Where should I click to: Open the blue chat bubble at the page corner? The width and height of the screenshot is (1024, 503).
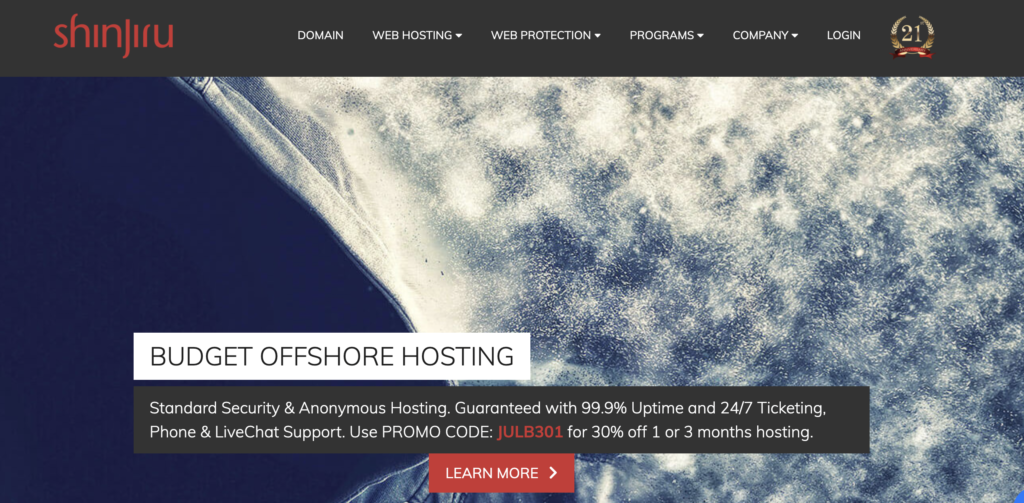click(1019, 498)
